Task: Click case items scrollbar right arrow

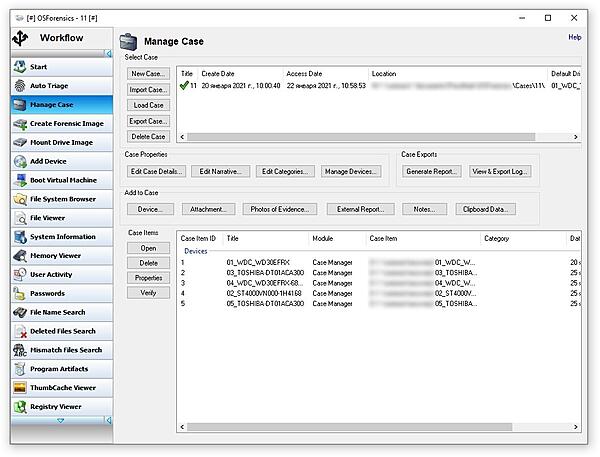Action: [x=576, y=427]
